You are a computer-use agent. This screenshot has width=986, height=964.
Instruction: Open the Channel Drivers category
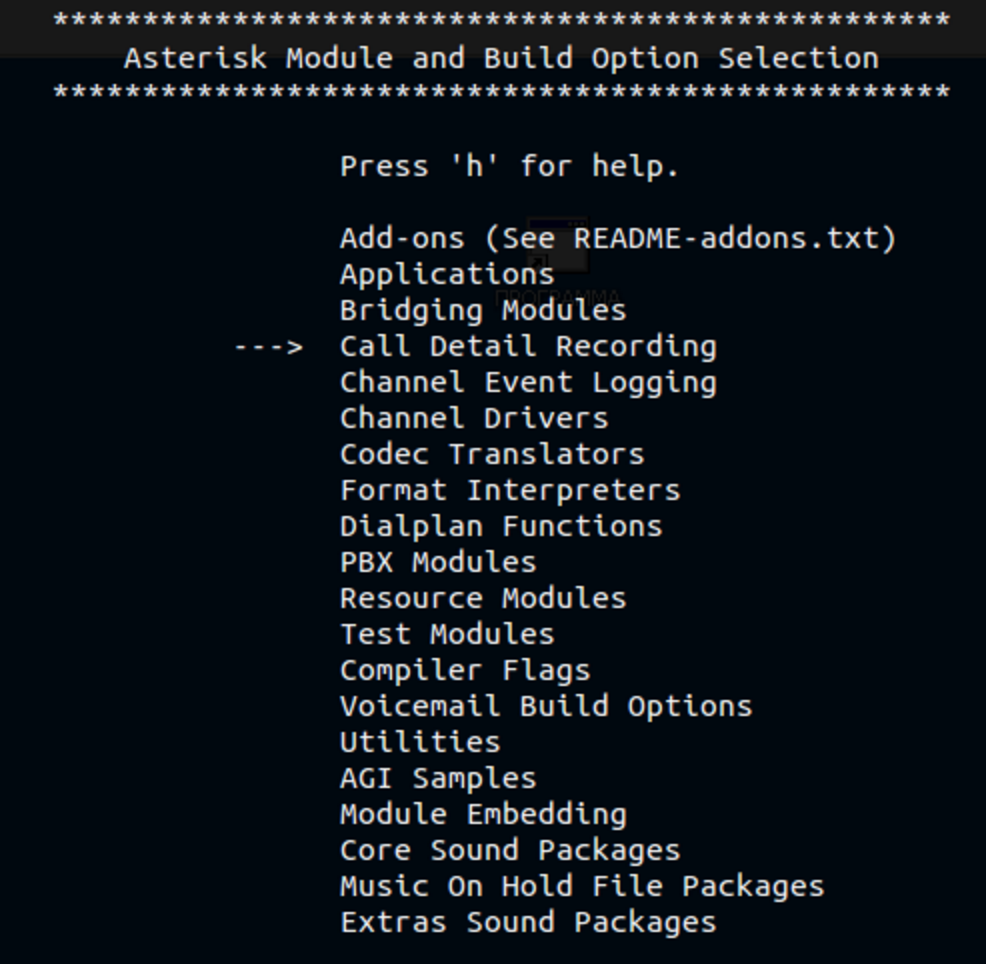click(x=473, y=419)
